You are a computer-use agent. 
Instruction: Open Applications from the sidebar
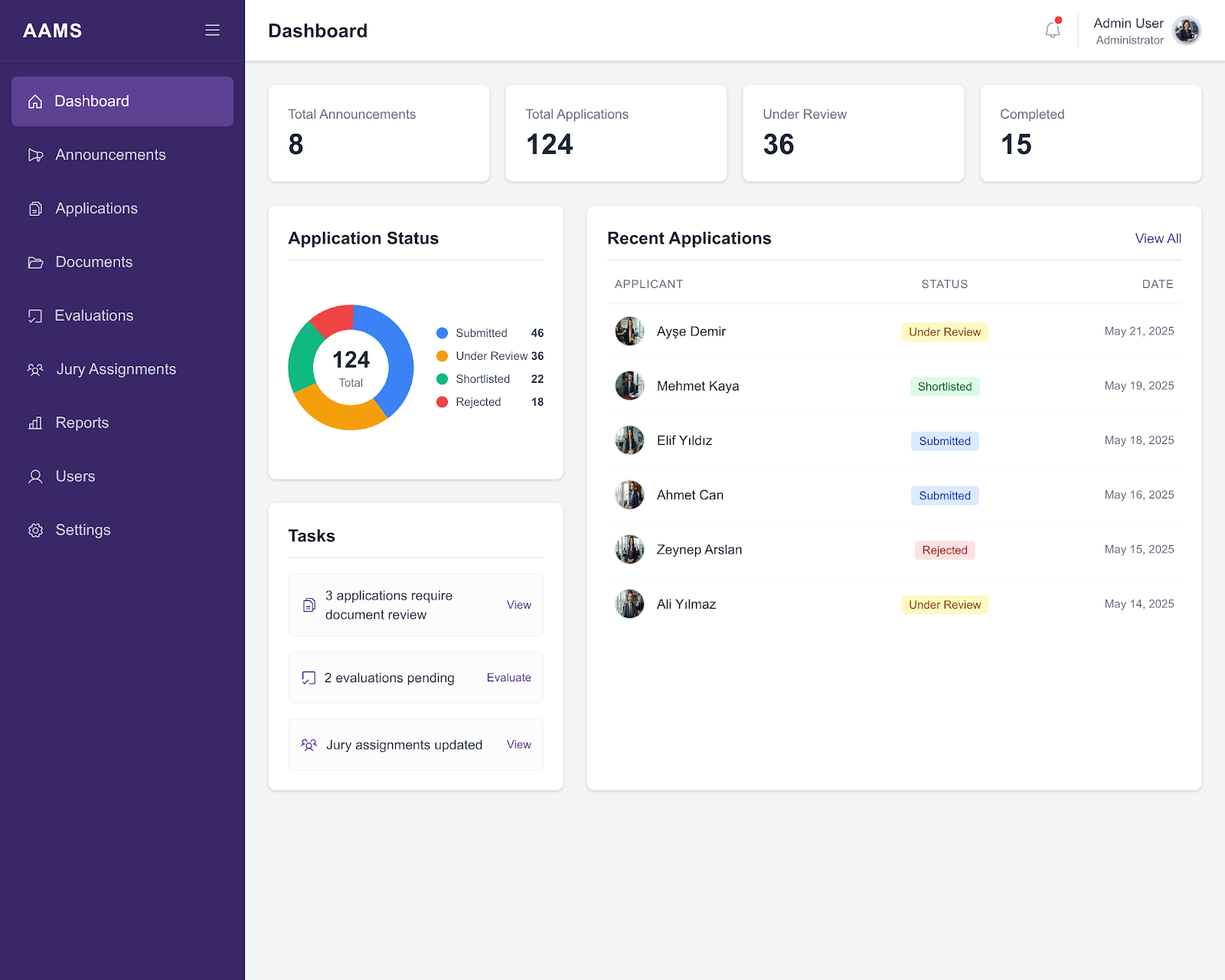[x=122, y=208]
